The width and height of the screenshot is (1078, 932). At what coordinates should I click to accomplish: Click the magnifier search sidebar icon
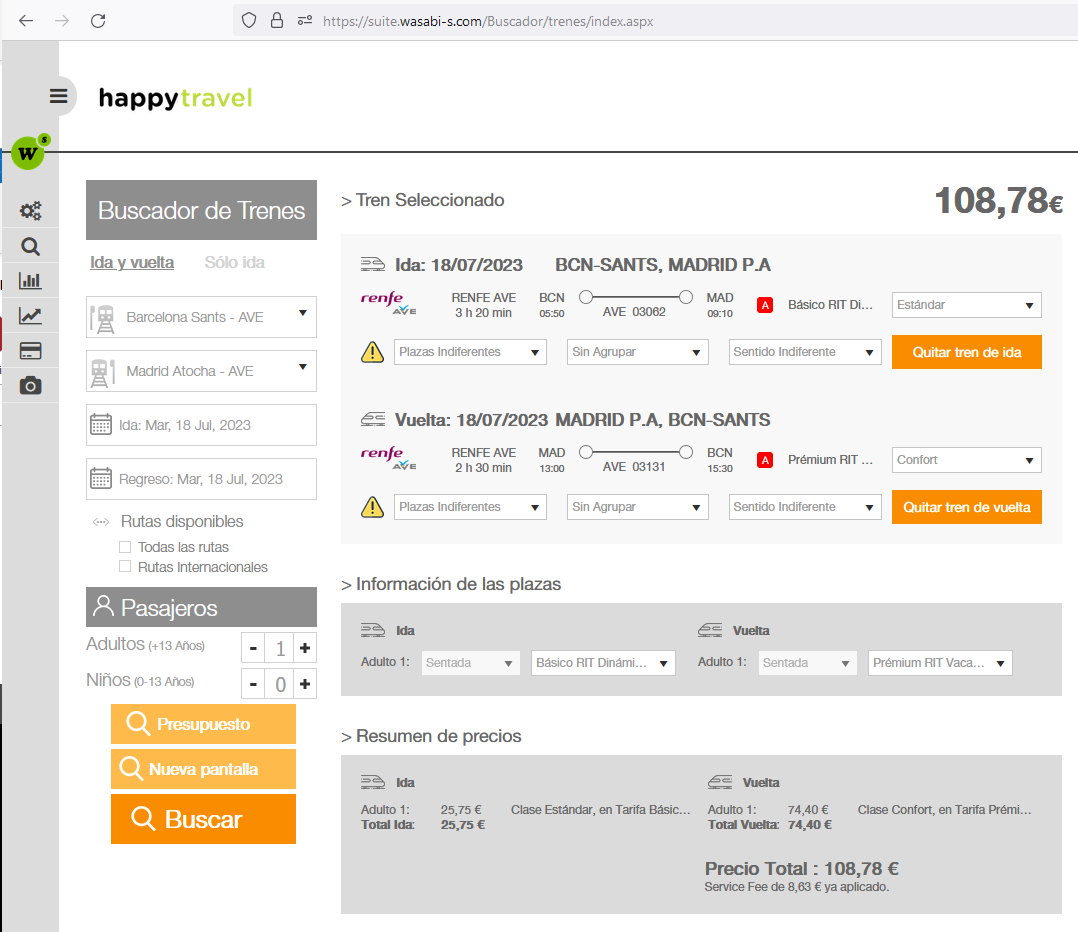31,246
